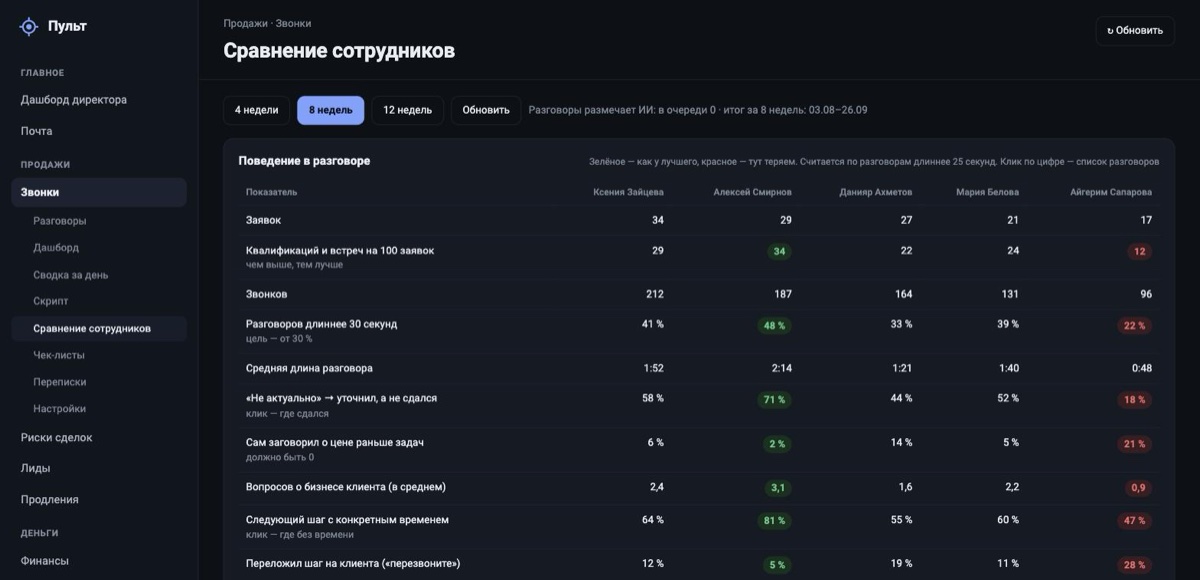Screen dimensions: 1200x580
Task: Click green 34 in Квалификаций row
Action: click(x=779, y=251)
